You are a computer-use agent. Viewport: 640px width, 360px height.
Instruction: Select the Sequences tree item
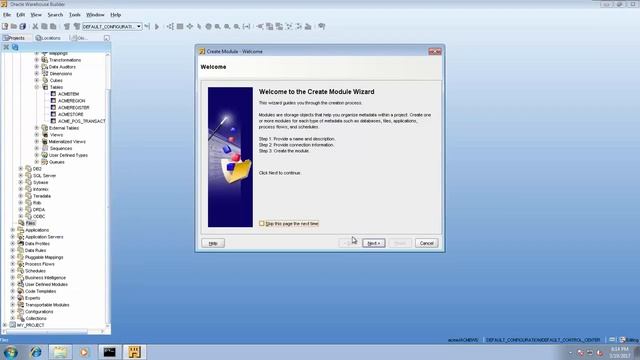[x=61, y=149]
